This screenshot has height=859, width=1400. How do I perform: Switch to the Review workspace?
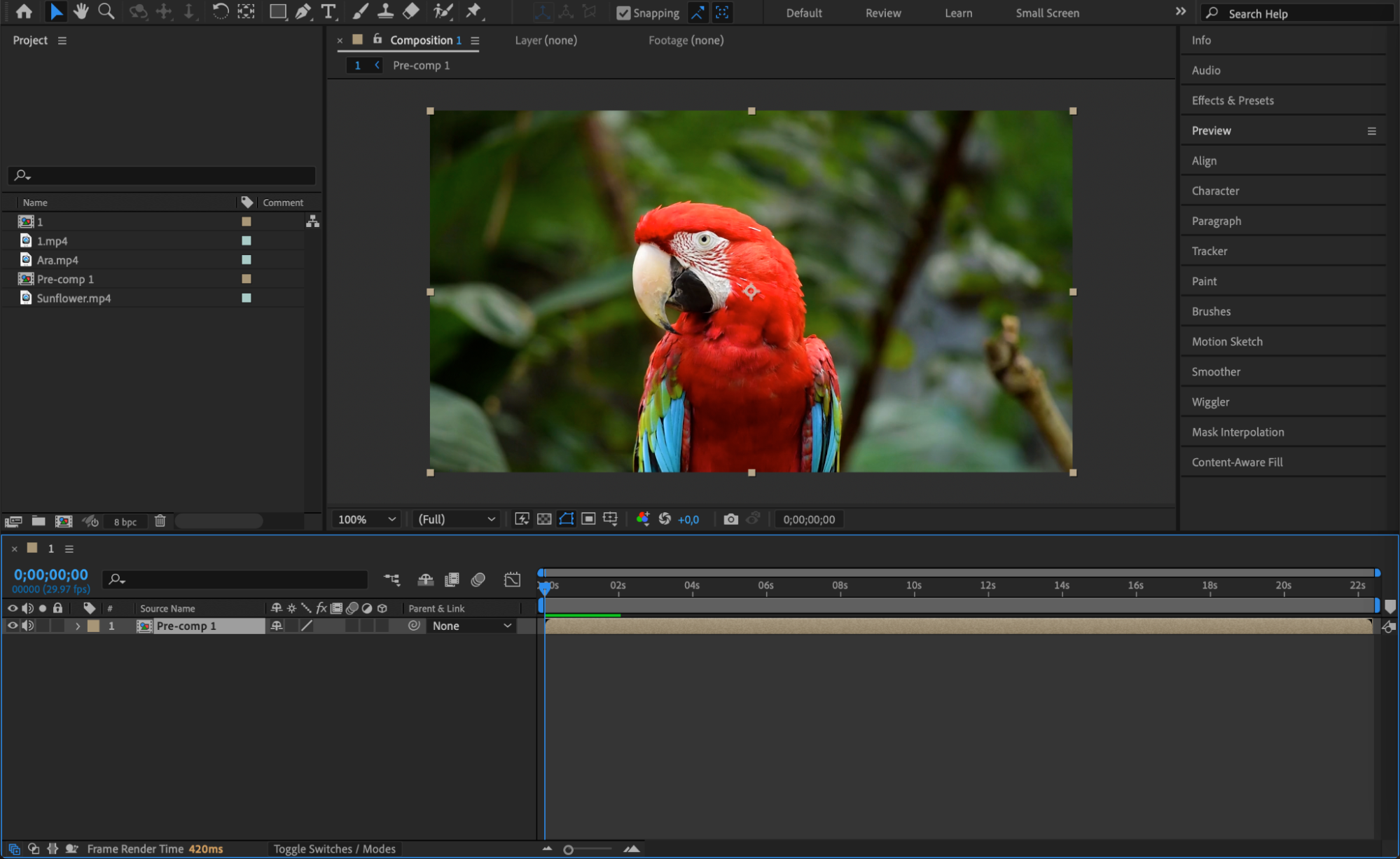tap(882, 13)
